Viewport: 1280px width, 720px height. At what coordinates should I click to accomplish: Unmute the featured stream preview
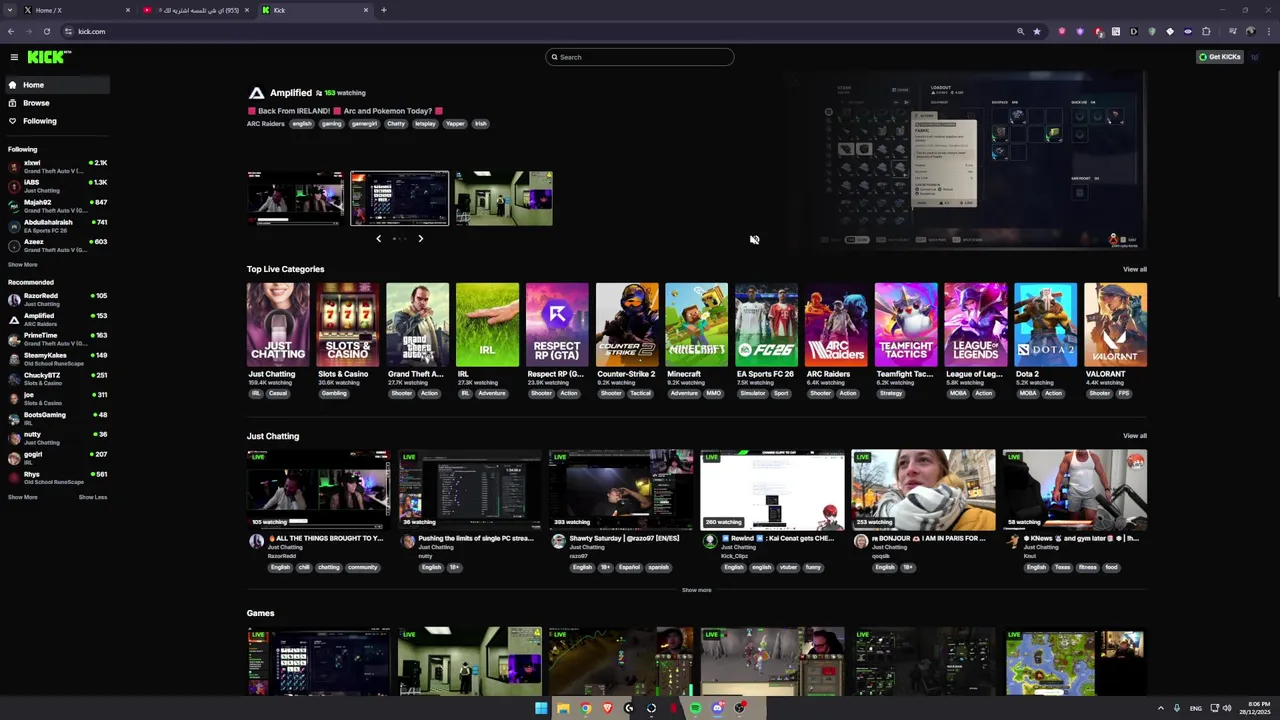(x=754, y=240)
